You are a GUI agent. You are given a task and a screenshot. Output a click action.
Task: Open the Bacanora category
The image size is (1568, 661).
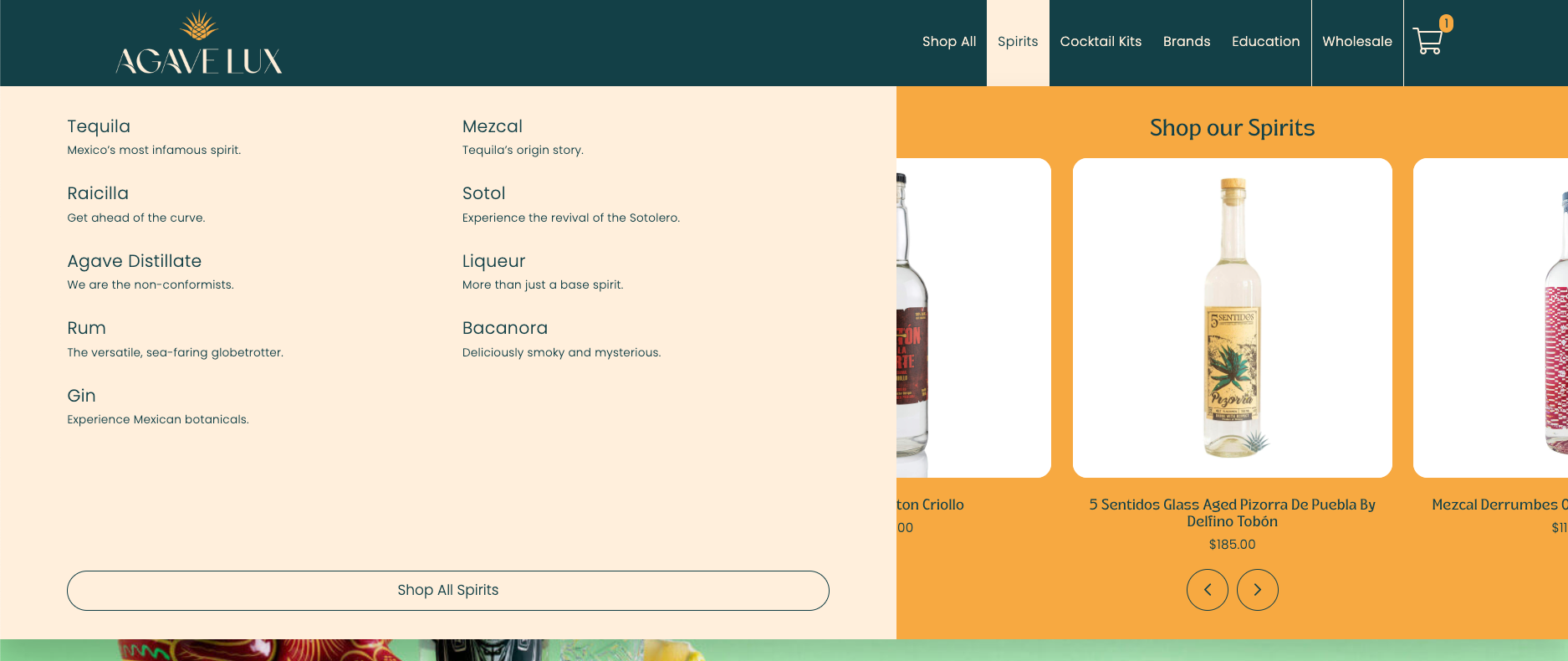(504, 328)
